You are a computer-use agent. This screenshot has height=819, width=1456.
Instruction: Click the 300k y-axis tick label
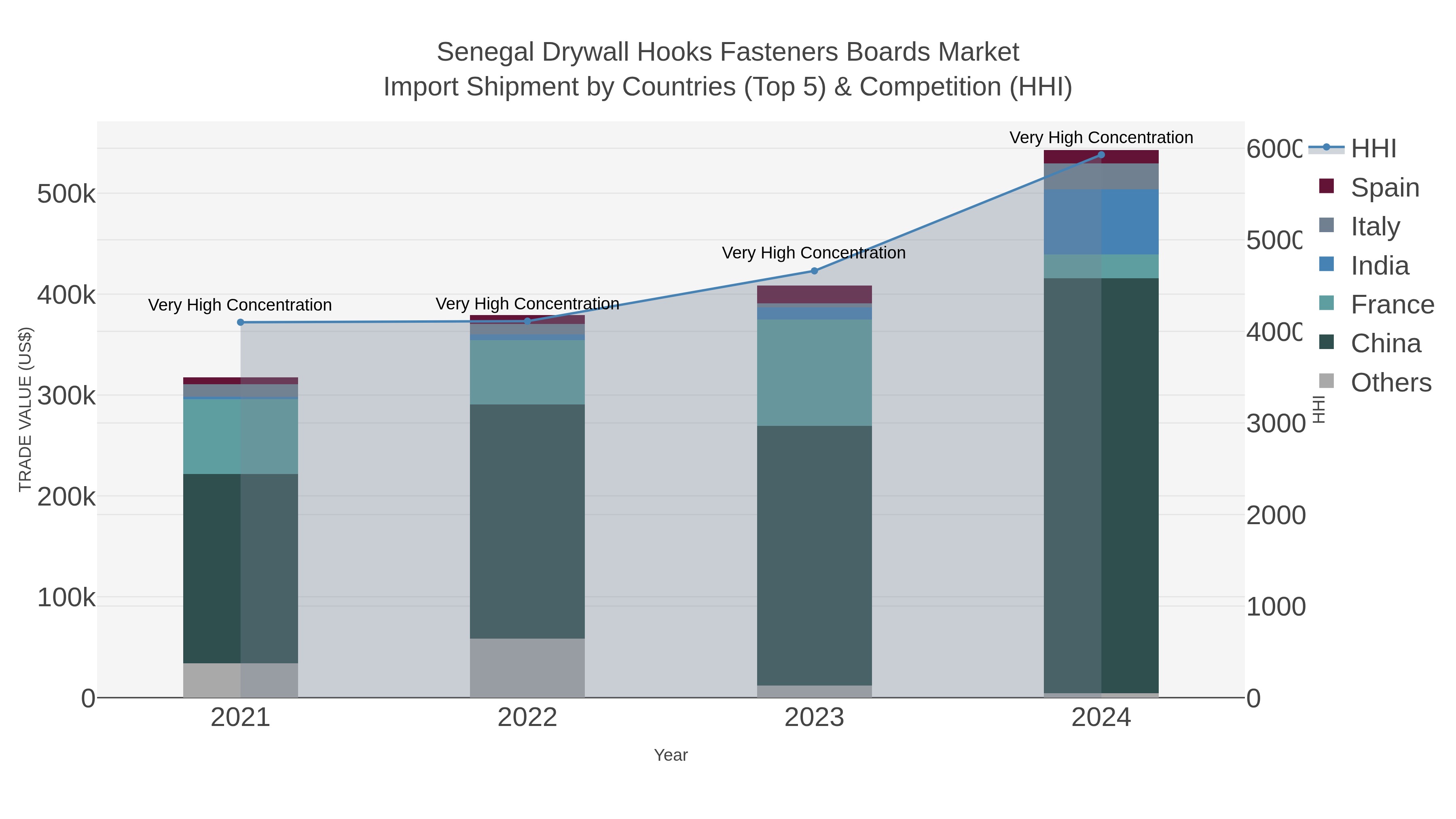pyautogui.click(x=66, y=396)
